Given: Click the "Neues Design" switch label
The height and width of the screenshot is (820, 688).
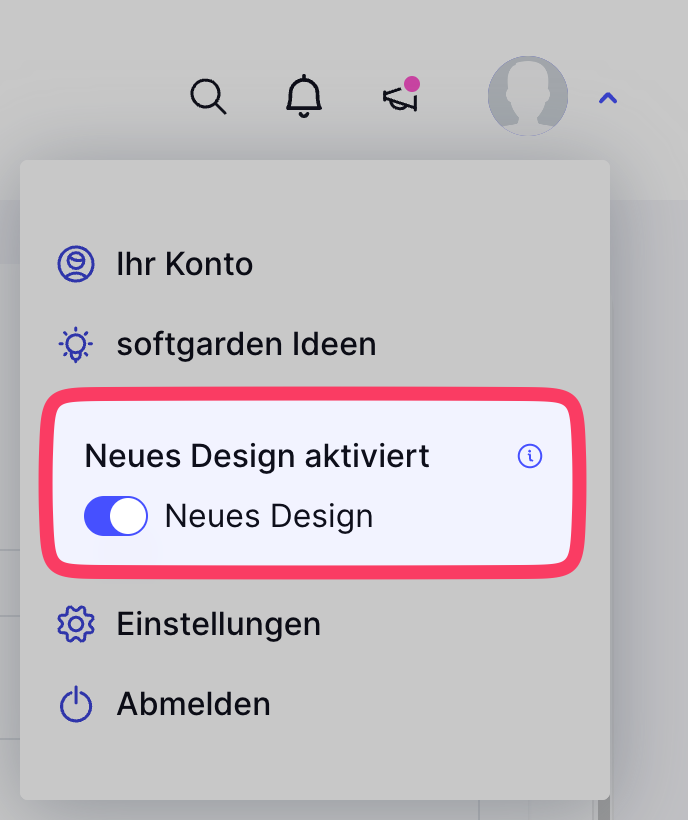Looking at the screenshot, I should 268,516.
